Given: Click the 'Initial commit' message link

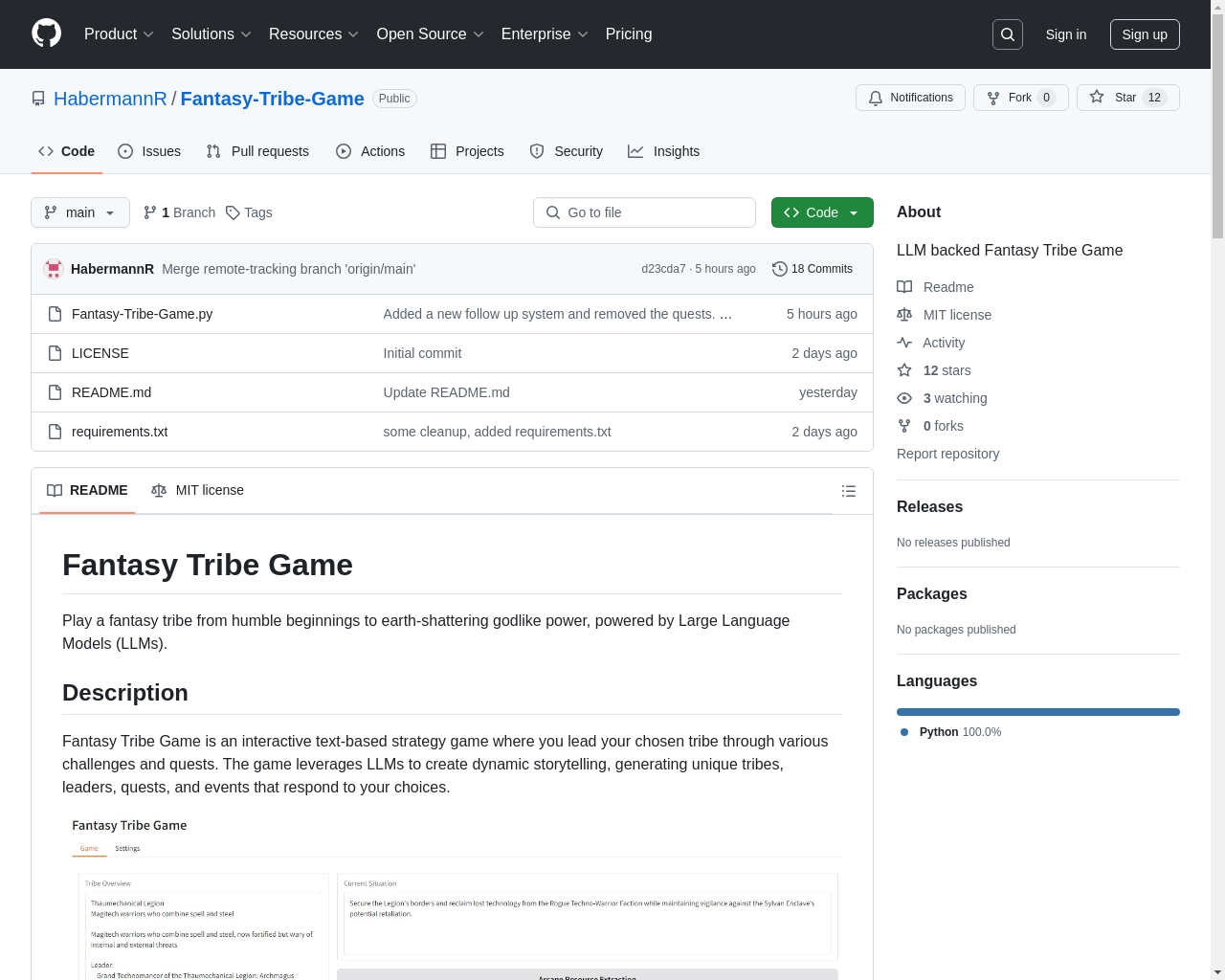Looking at the screenshot, I should [422, 353].
